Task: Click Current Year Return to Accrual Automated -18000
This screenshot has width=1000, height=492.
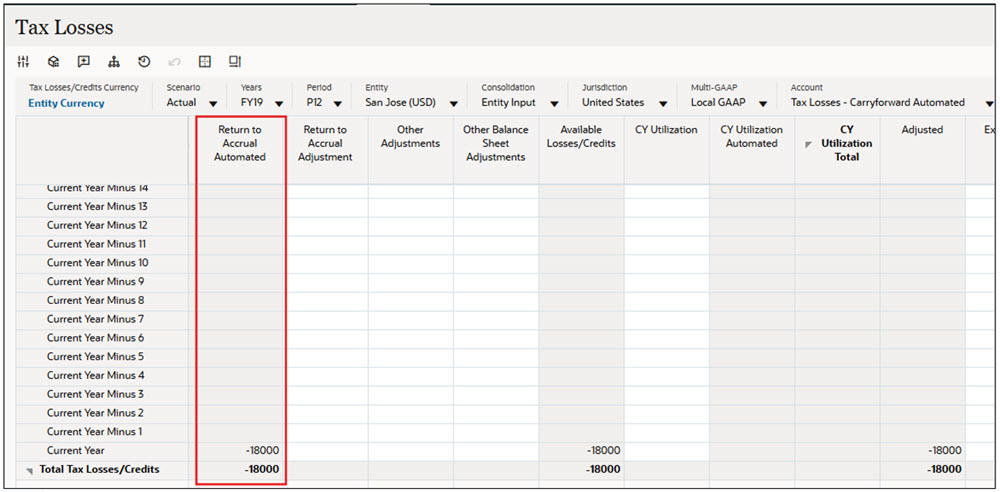Action: coord(240,451)
